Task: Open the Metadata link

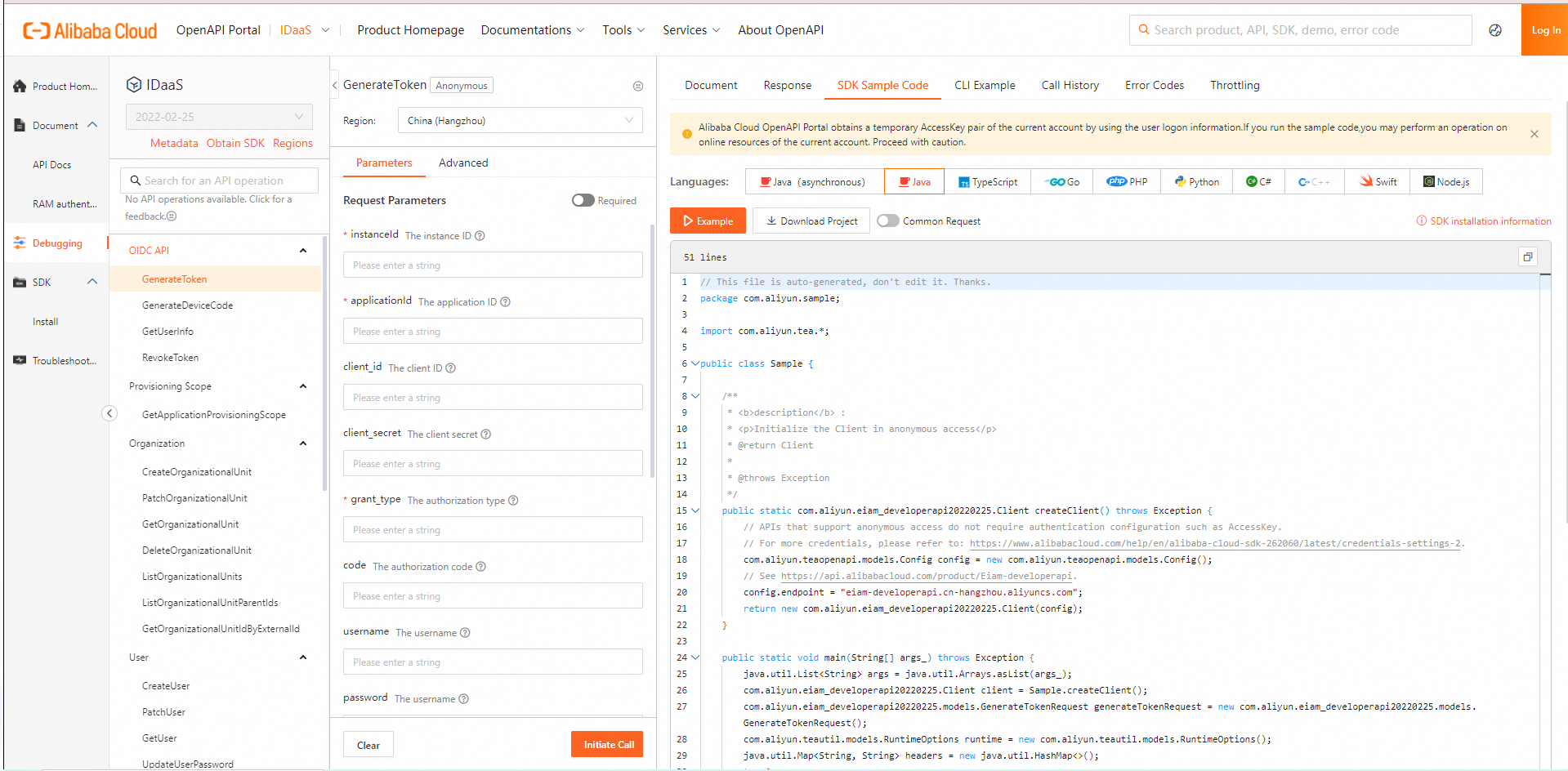Action: point(174,143)
